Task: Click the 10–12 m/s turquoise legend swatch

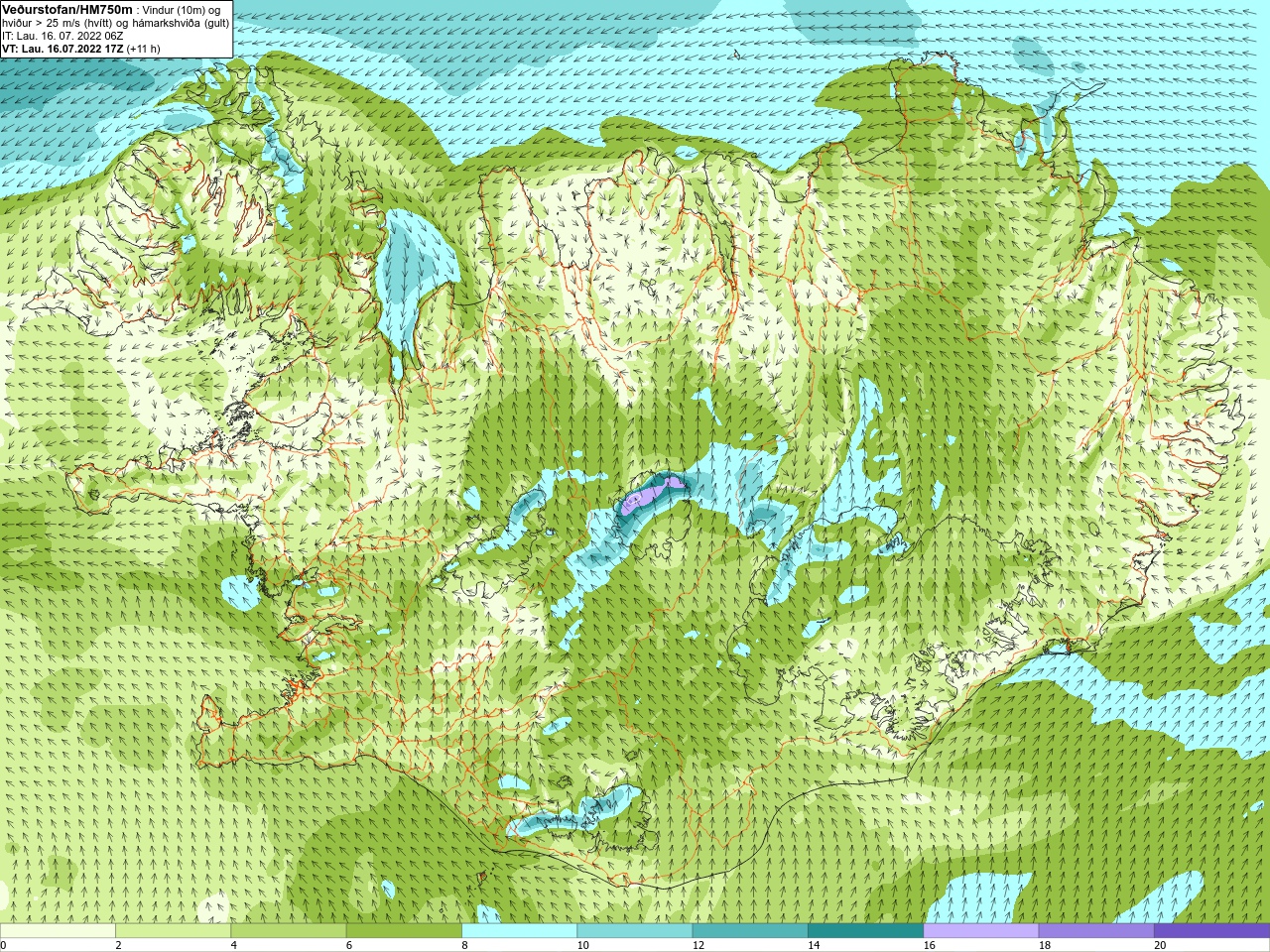Action: [x=635, y=931]
